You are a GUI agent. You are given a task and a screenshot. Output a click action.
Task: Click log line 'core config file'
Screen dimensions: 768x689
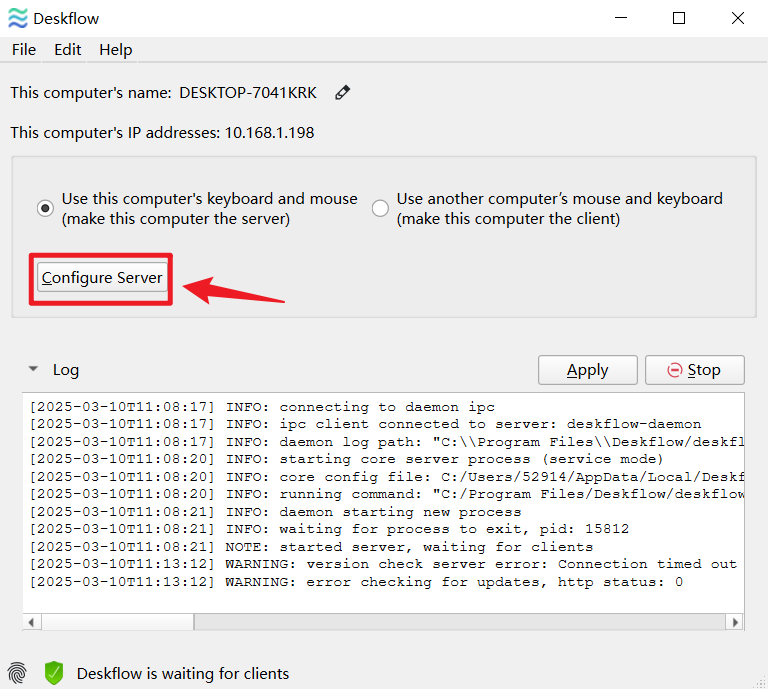387,477
